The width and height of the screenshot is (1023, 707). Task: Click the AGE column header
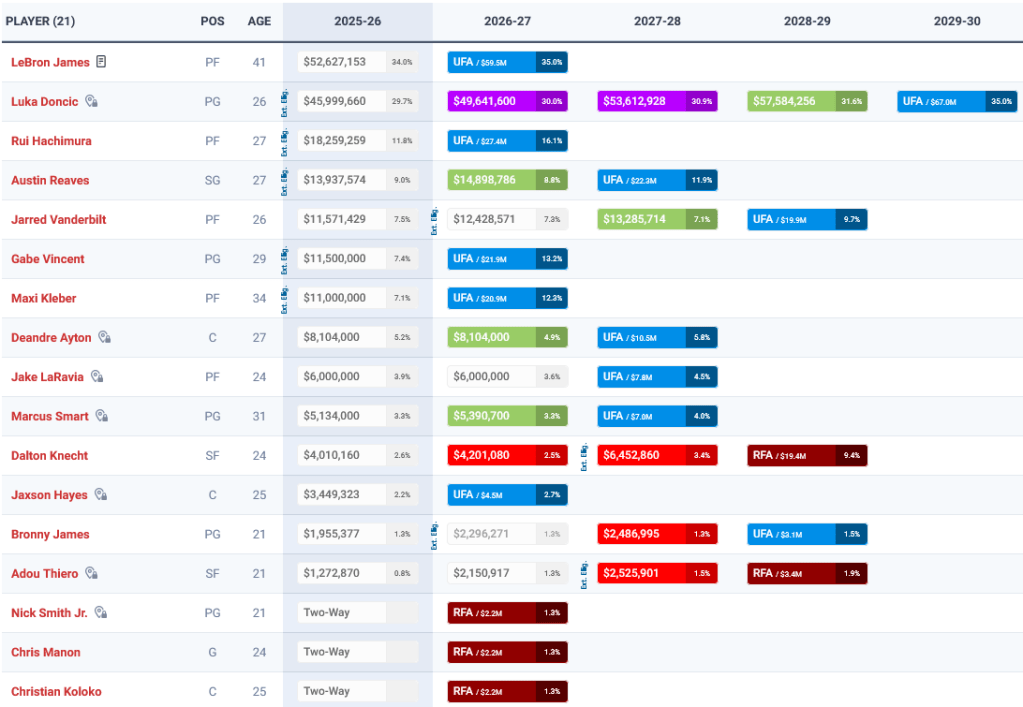click(x=259, y=21)
